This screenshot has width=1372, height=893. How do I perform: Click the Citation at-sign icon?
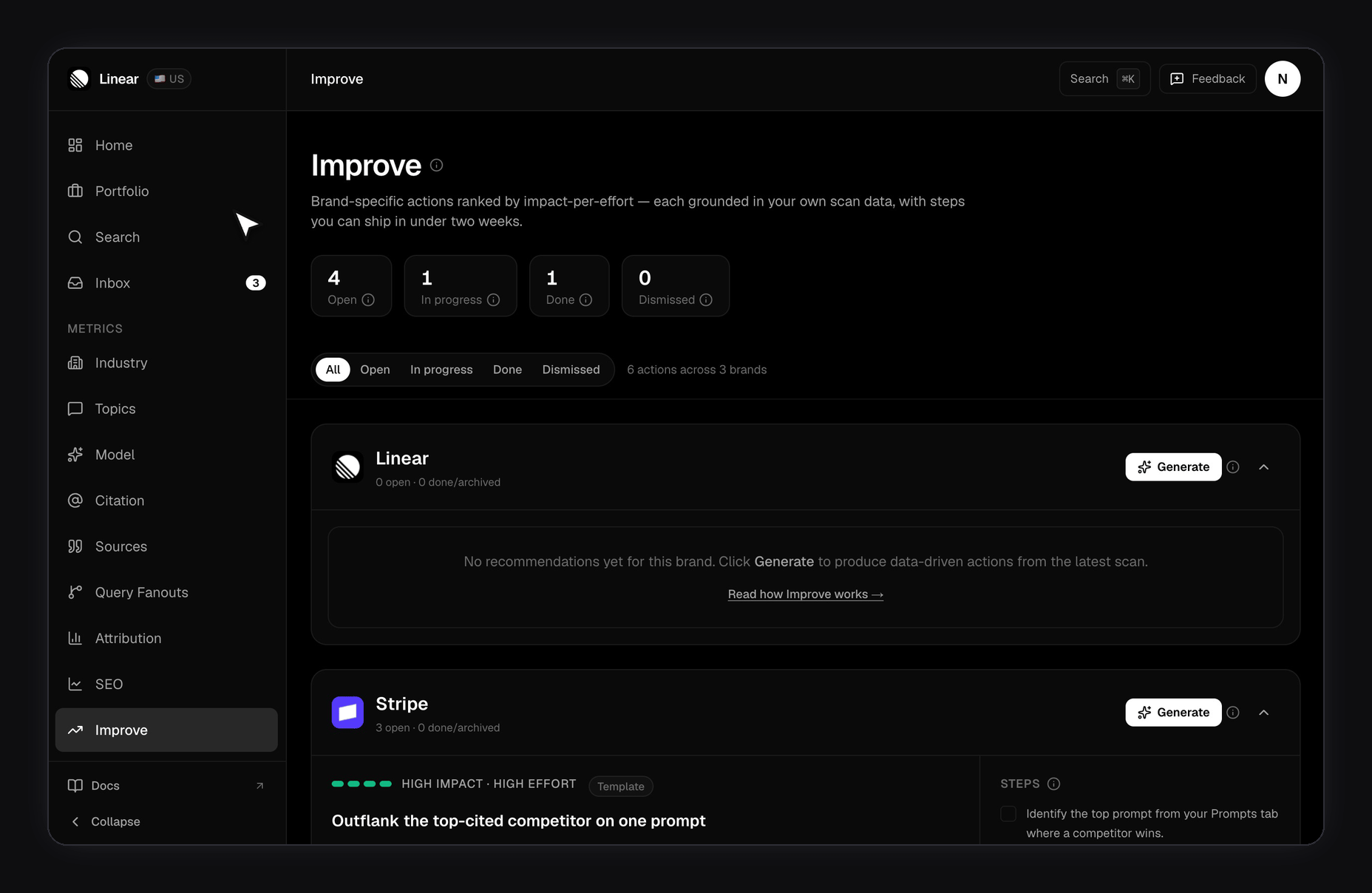pyautogui.click(x=75, y=500)
